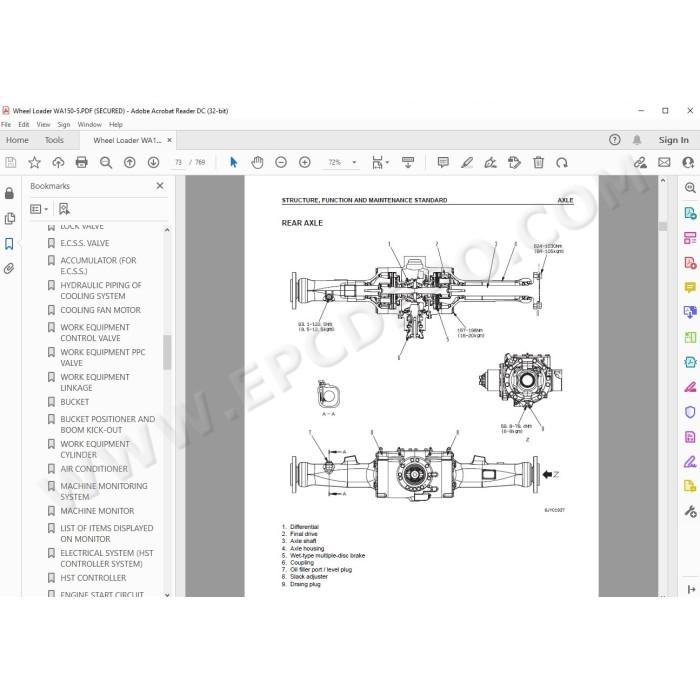Open the bookmark options list dropdown
Screen dimensions: 700x700
point(39,209)
